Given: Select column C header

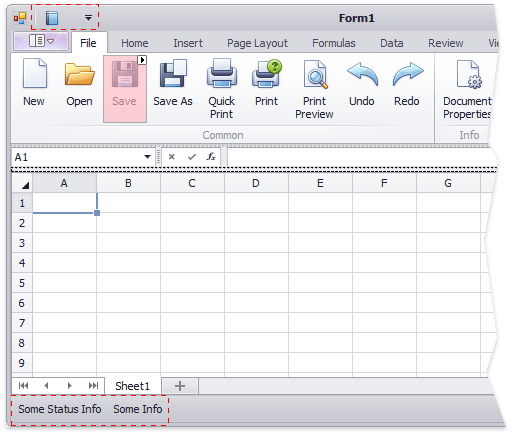Looking at the screenshot, I should (192, 183).
